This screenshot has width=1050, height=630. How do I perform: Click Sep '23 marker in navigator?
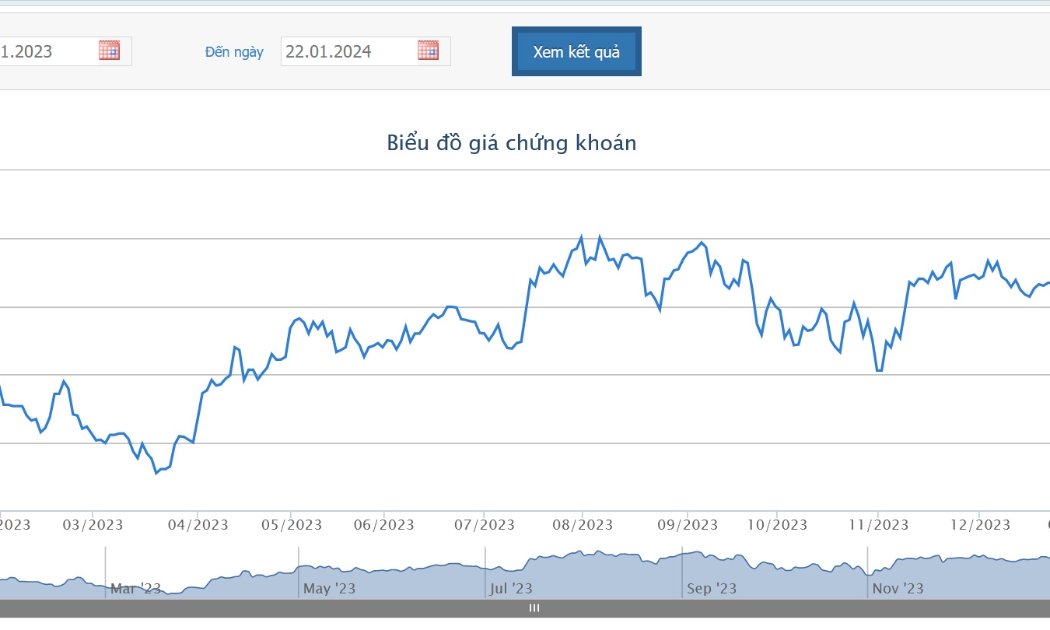711,588
